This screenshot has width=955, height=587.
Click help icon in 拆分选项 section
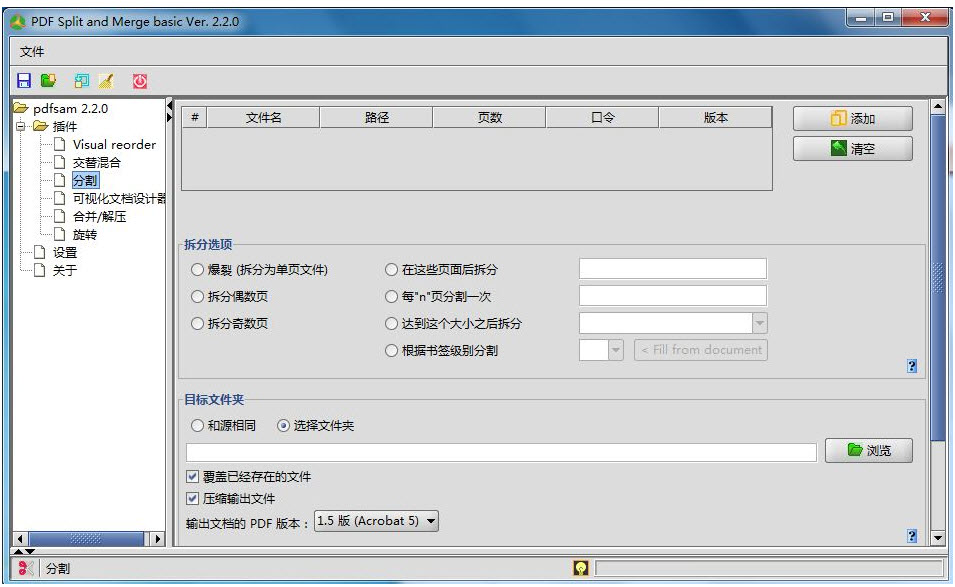(911, 366)
